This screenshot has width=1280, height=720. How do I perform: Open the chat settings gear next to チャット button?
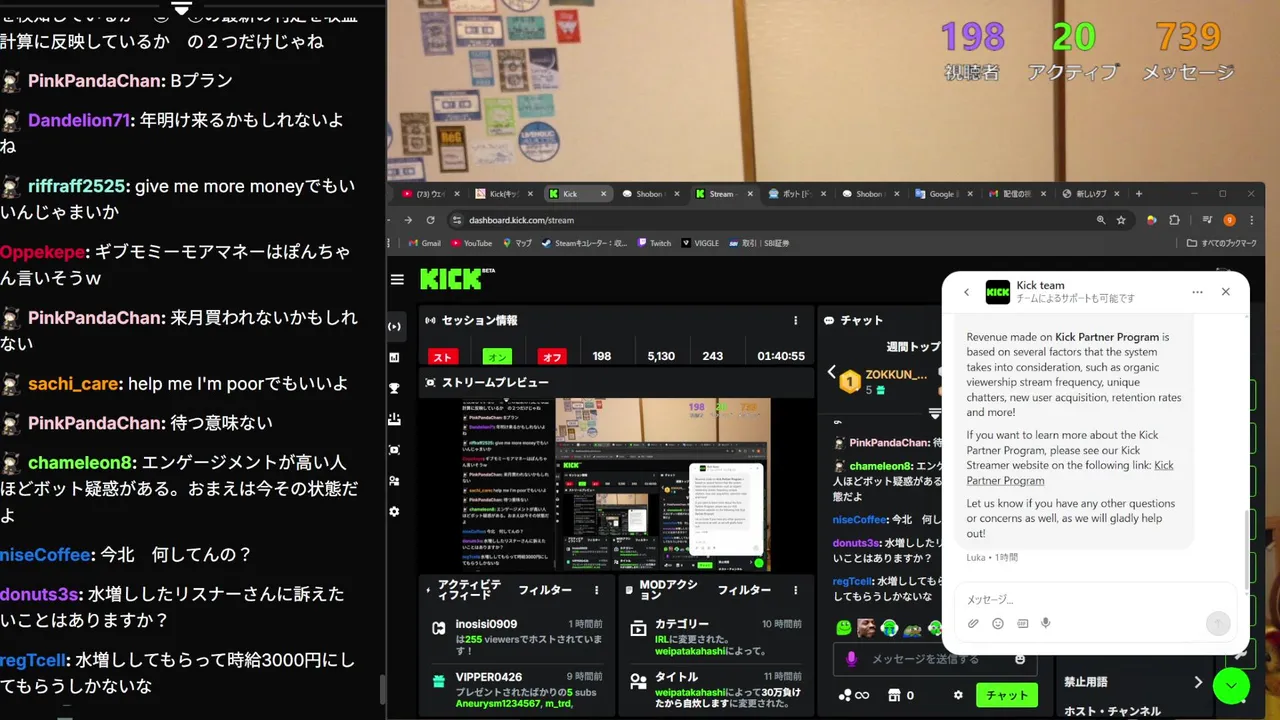(x=958, y=695)
